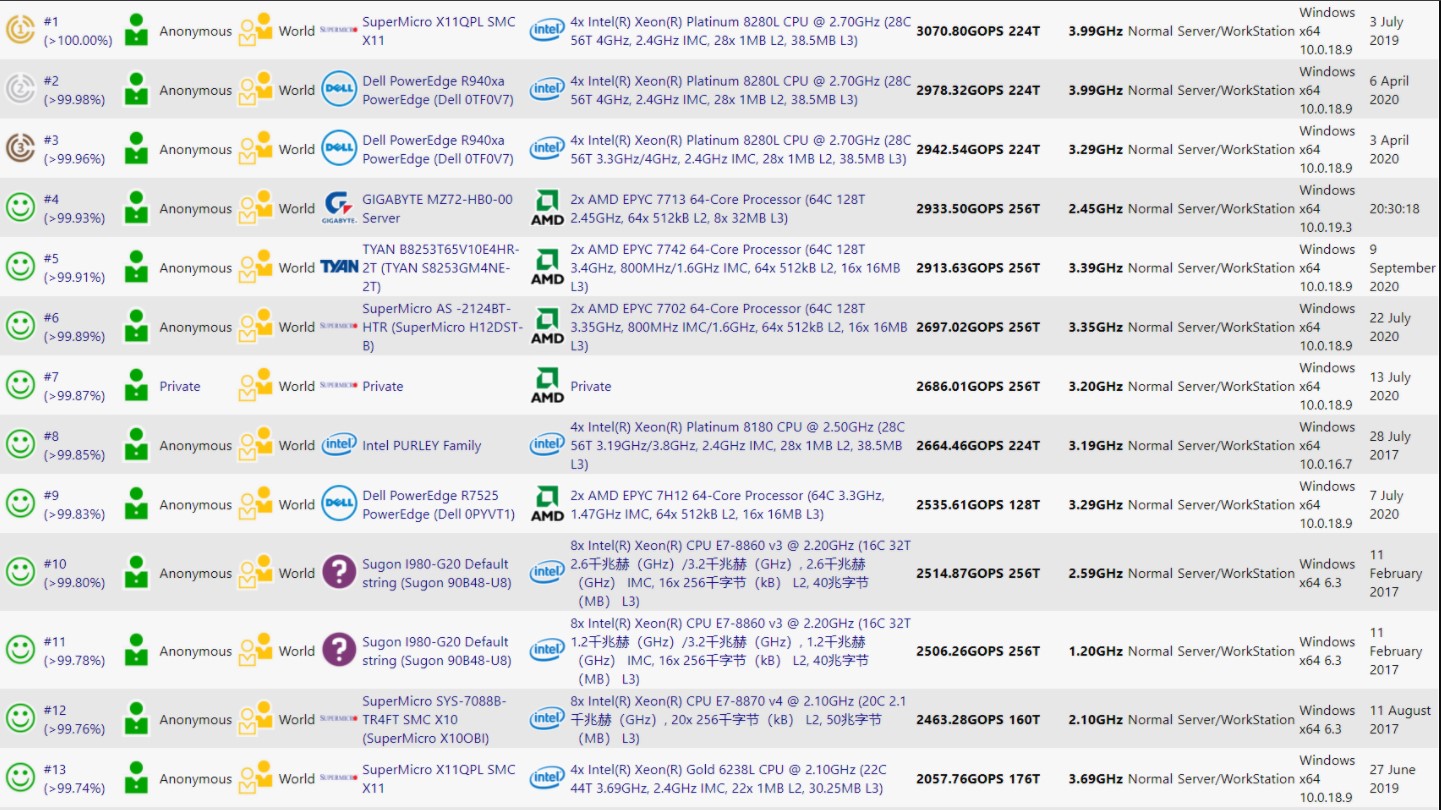Click the Intel CPU logo in row #12
The height and width of the screenshot is (810, 1441).
click(547, 719)
